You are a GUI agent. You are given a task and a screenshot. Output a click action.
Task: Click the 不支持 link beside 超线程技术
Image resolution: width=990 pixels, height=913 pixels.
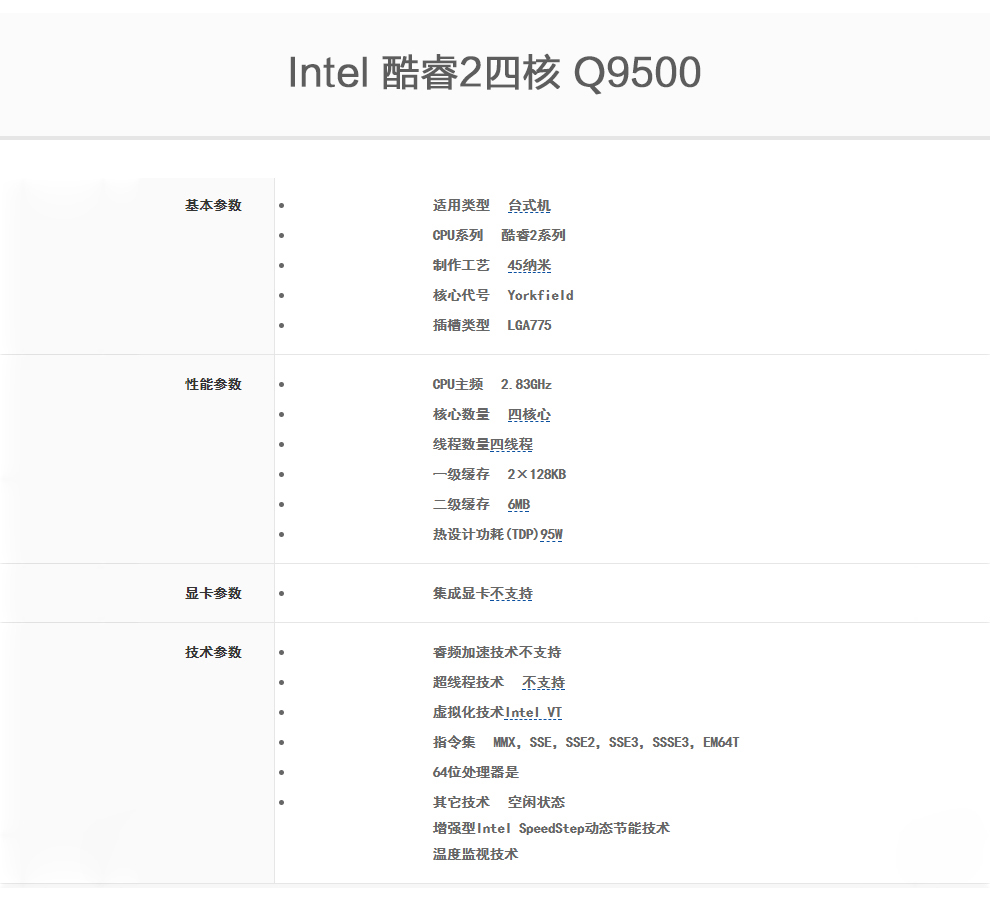tap(544, 683)
